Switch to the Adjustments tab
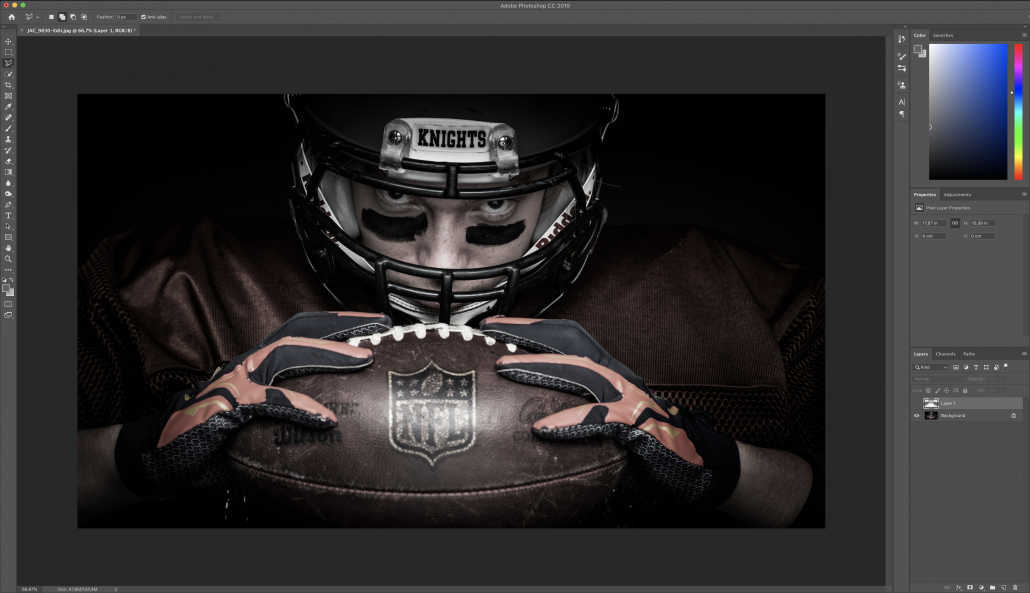The image size is (1030, 593). click(957, 194)
